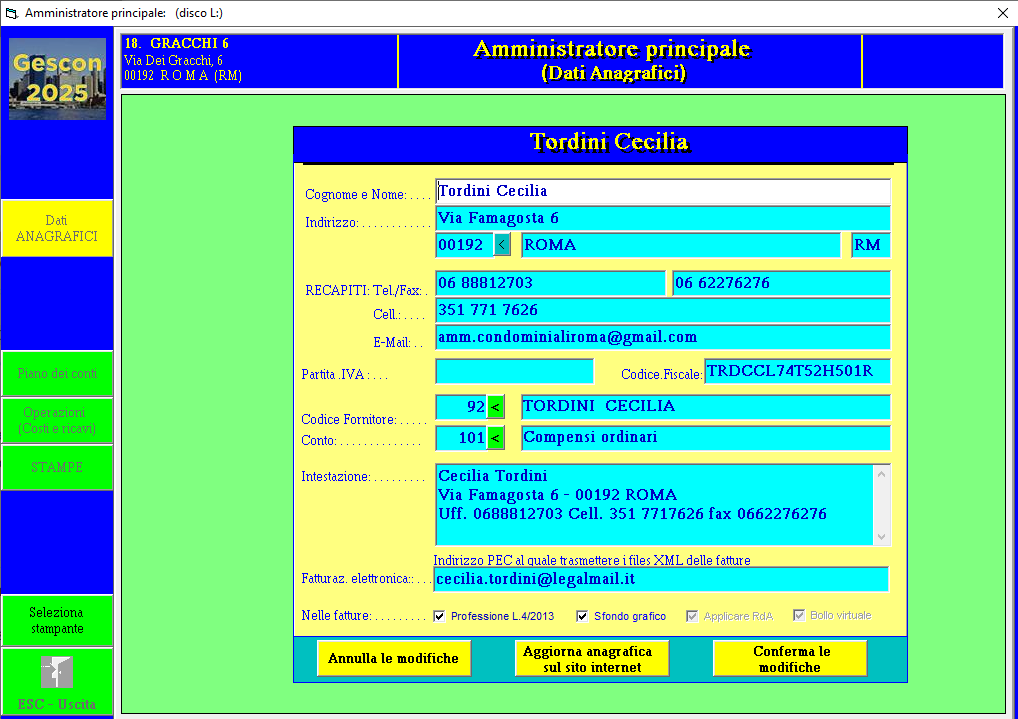This screenshot has width=1018, height=719.
Task: Toggle the Professione L.4/2013 checkbox
Action: click(440, 616)
